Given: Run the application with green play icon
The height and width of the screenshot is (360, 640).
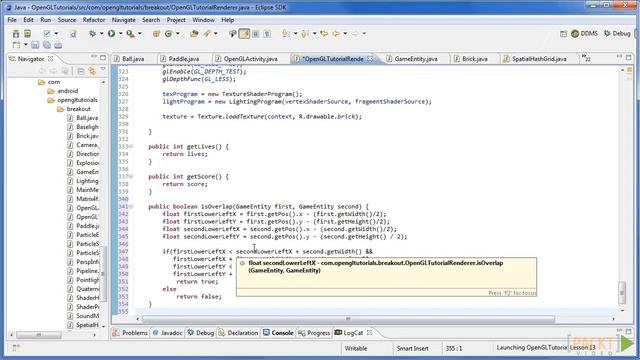Looking at the screenshot, I should click(x=111, y=33).
